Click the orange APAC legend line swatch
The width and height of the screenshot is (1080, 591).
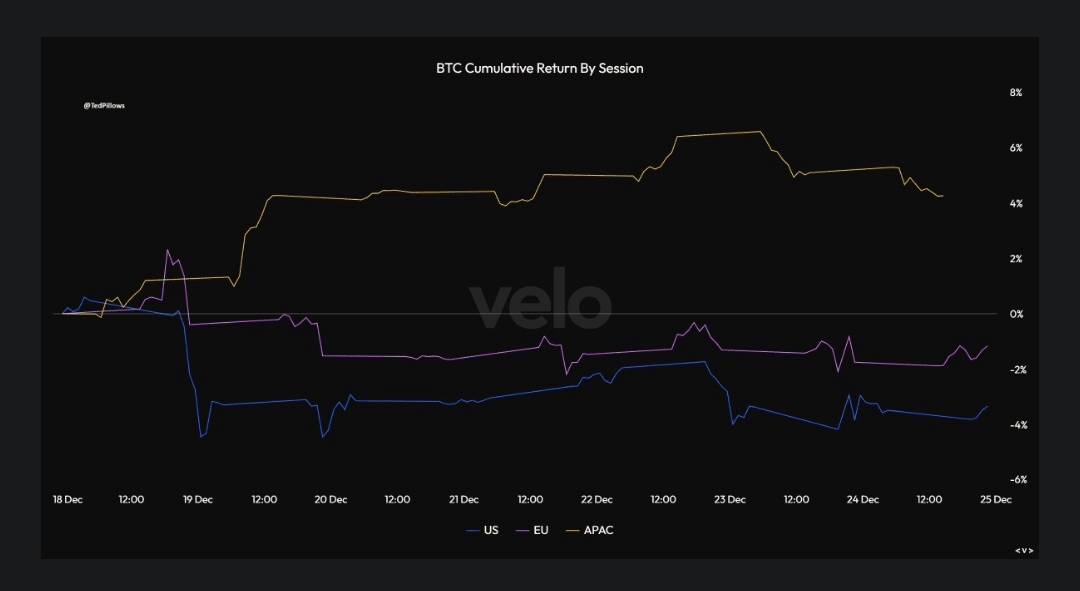[575, 530]
